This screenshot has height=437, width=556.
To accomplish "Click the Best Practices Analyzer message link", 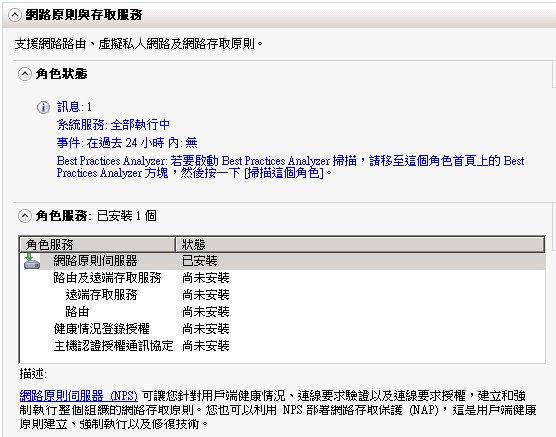I will pos(290,167).
